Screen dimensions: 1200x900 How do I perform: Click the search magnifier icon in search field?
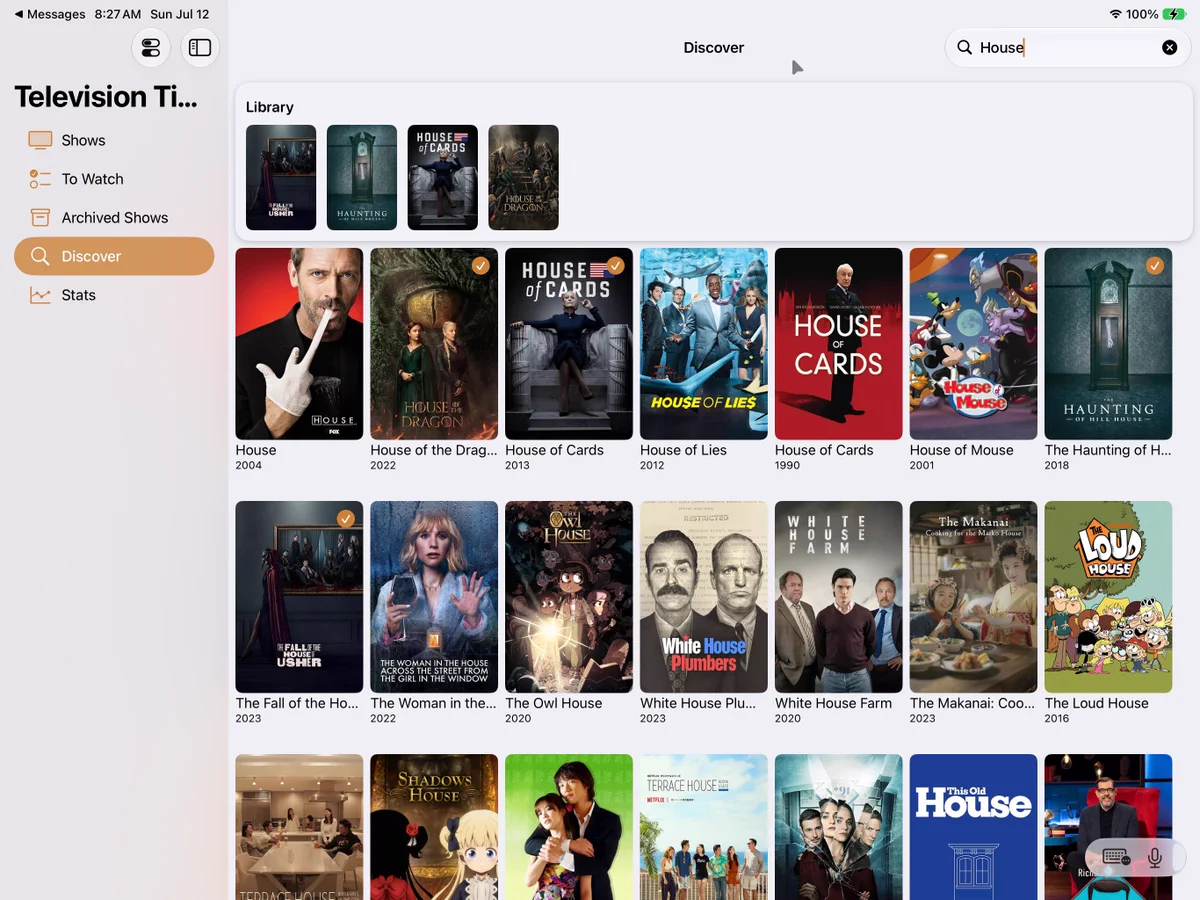[x=964, y=47]
